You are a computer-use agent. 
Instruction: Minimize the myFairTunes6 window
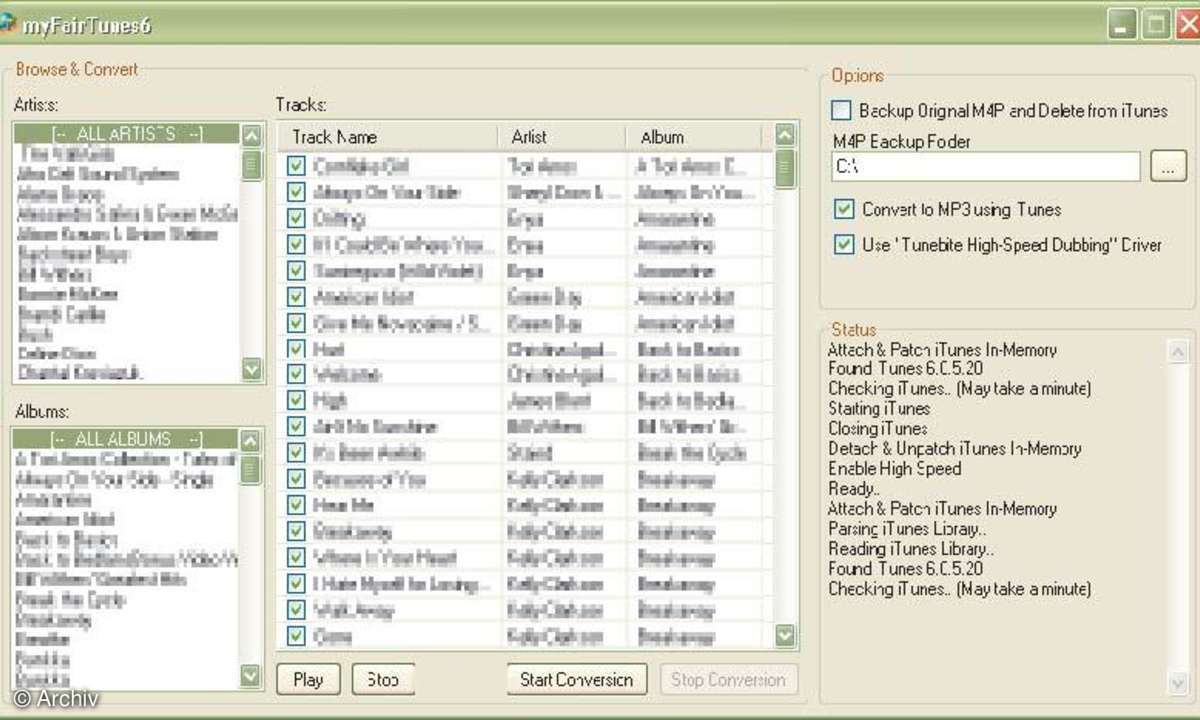coord(1122,25)
